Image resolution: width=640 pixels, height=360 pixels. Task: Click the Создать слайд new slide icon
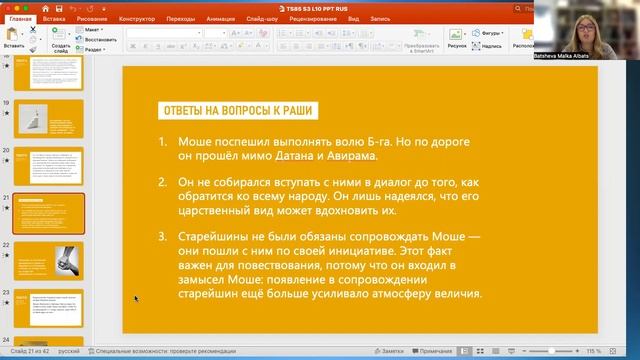pyautogui.click(x=58, y=34)
